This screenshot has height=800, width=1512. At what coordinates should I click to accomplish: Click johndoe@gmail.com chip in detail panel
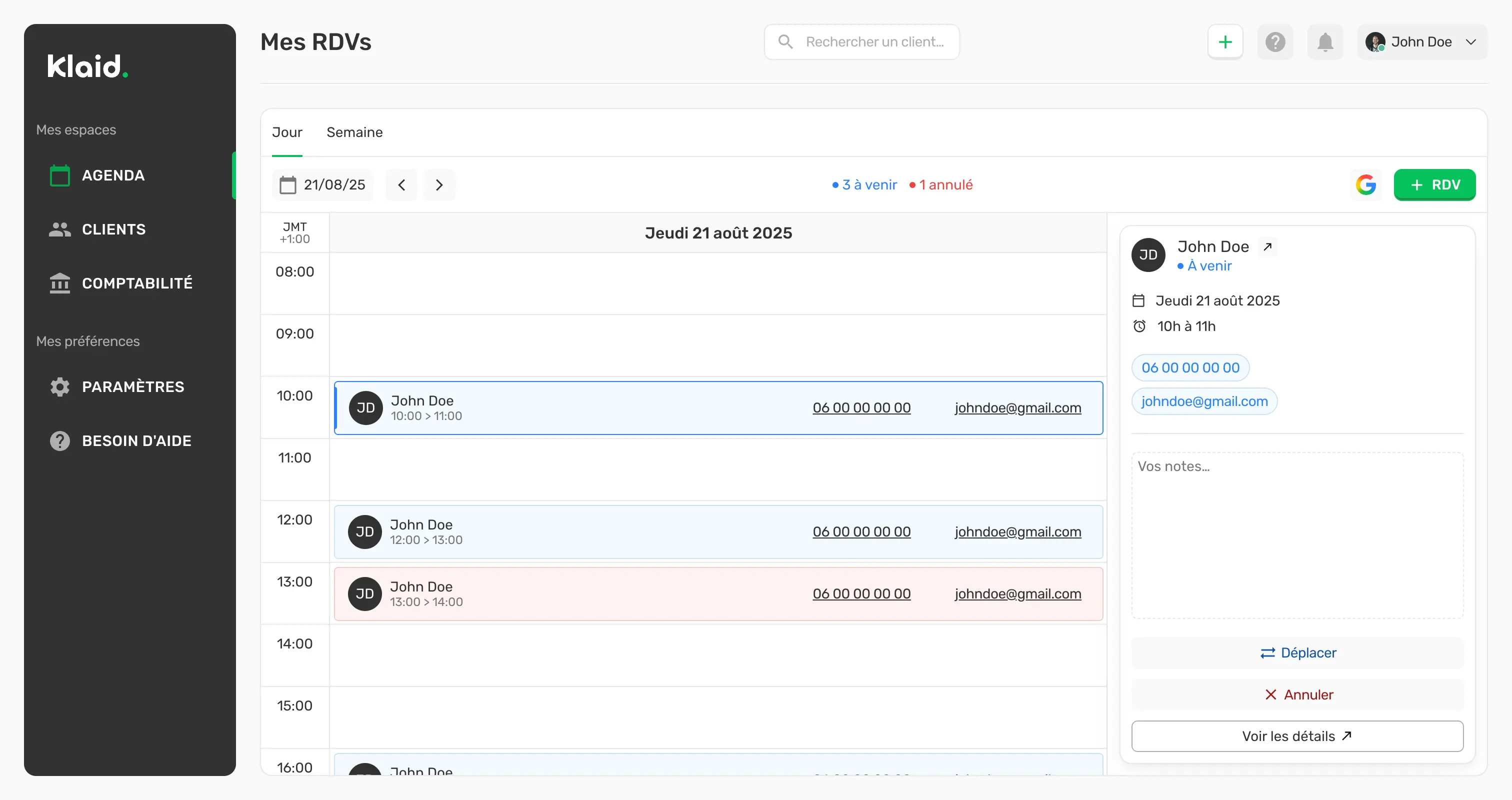1204,401
